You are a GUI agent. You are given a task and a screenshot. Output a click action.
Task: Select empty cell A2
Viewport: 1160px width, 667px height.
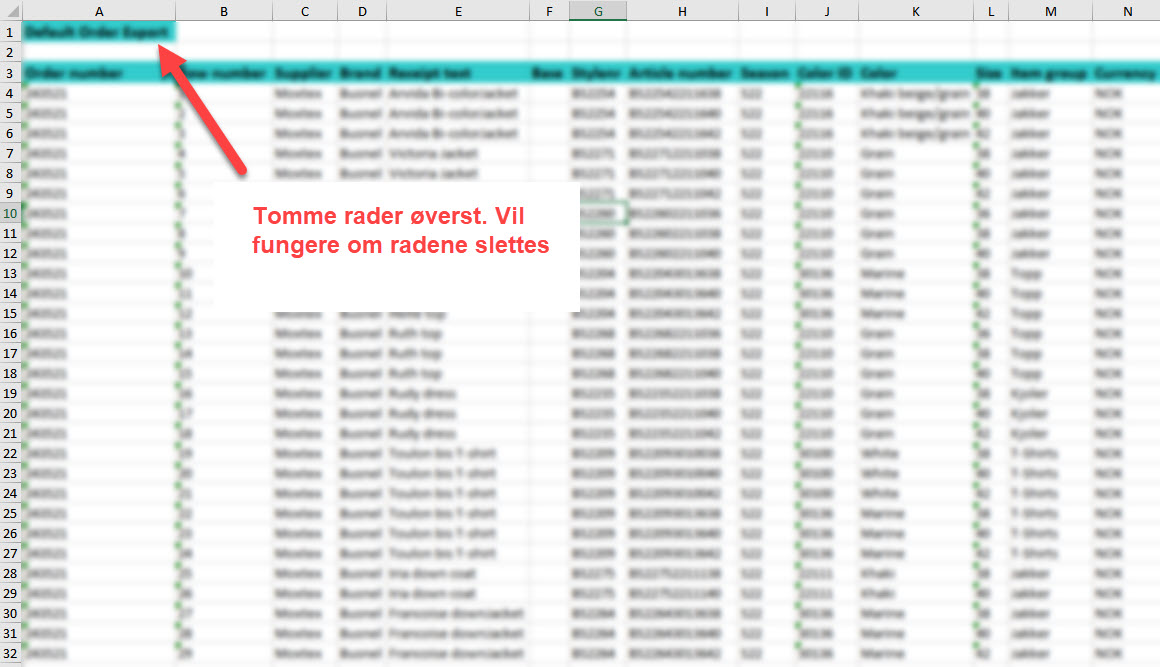pos(98,52)
